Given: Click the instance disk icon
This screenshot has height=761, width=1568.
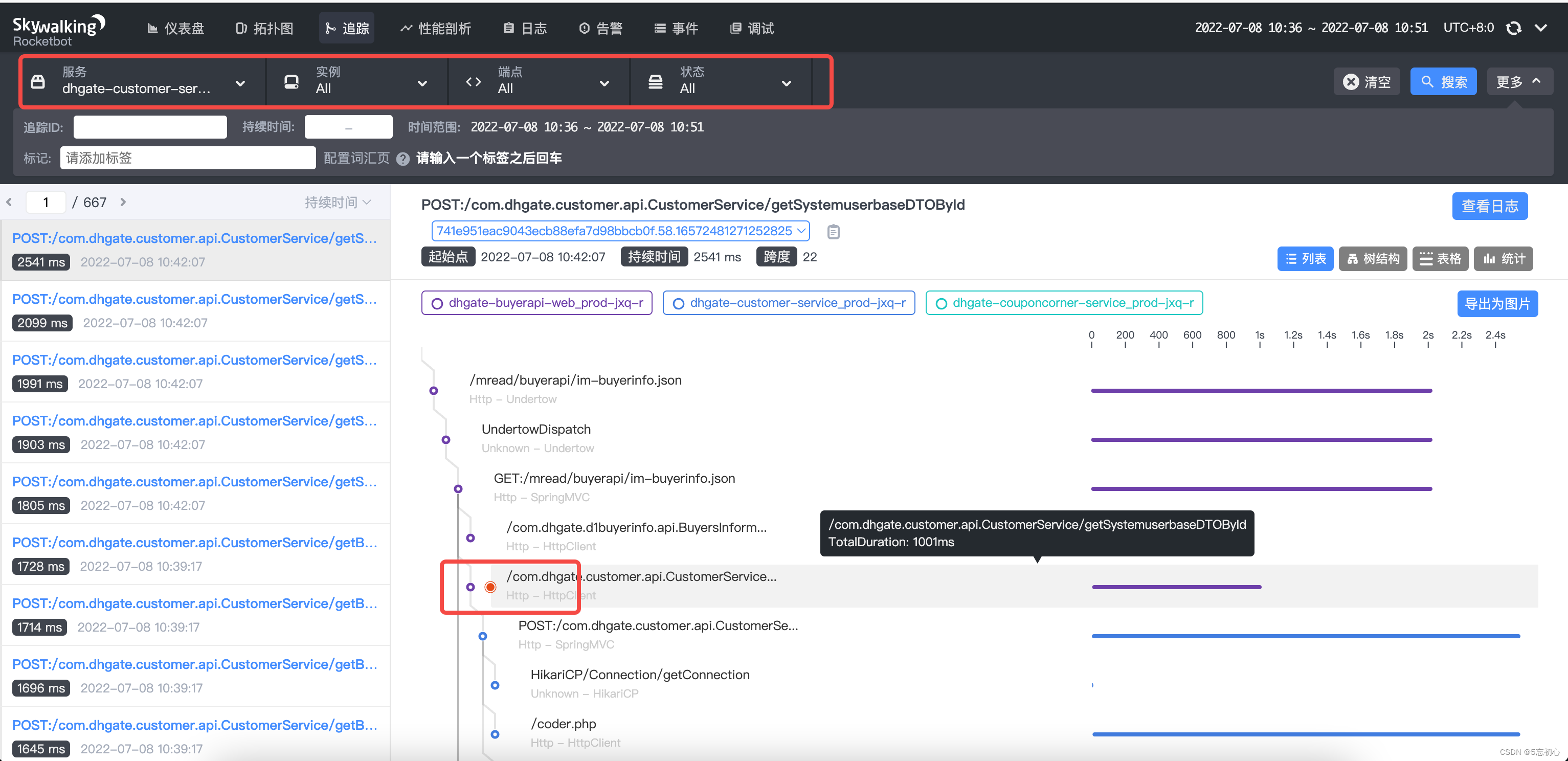Looking at the screenshot, I should (x=292, y=82).
